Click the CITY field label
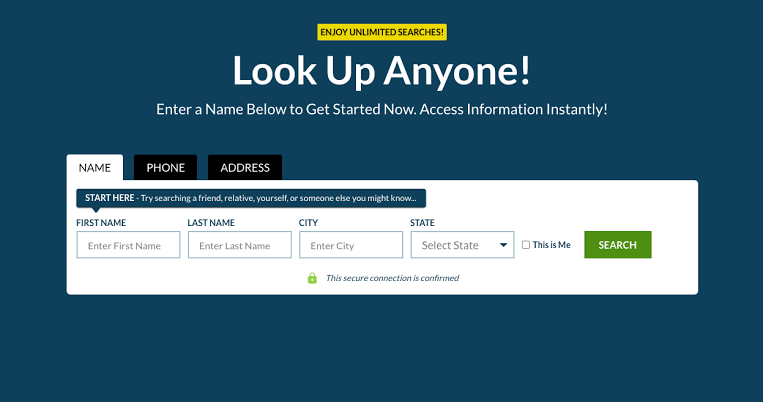763x402 pixels. point(309,223)
